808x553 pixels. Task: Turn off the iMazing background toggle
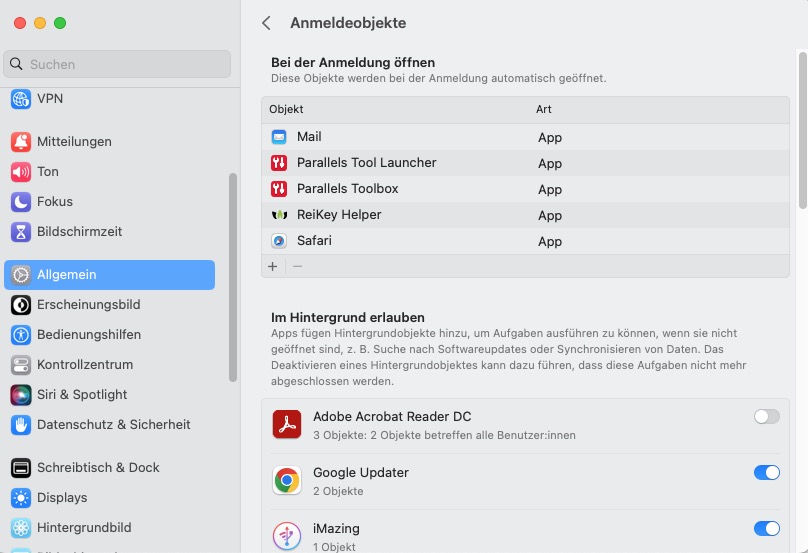[766, 528]
